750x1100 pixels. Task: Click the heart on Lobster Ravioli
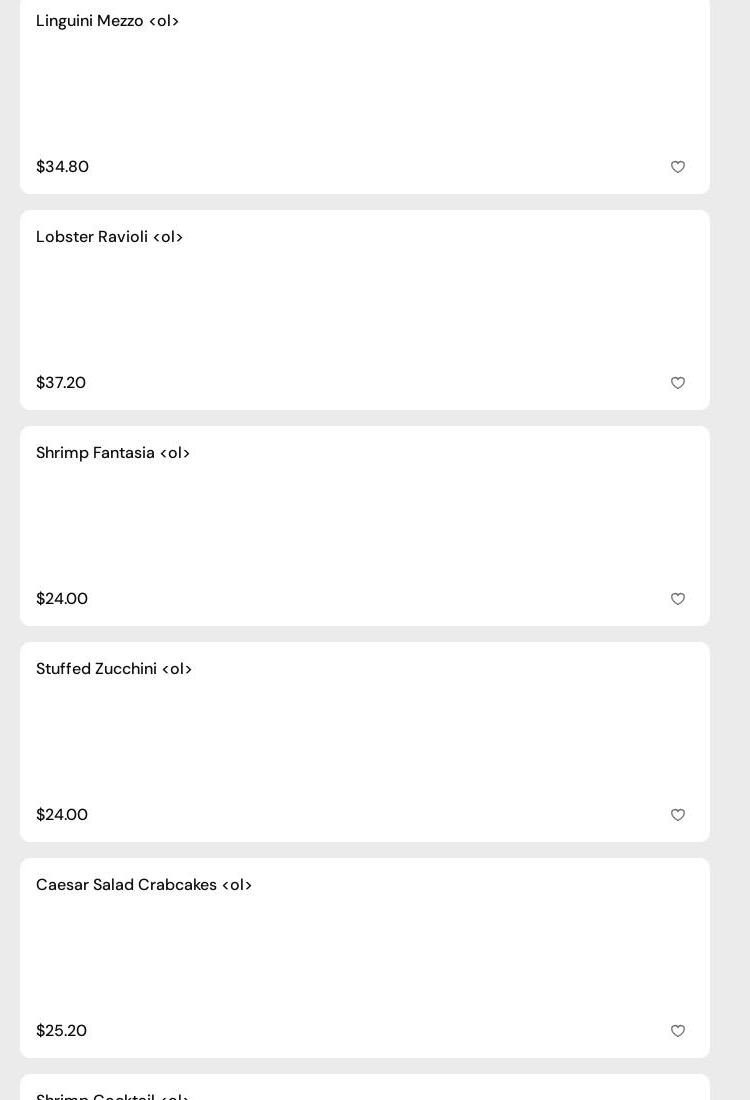(678, 383)
